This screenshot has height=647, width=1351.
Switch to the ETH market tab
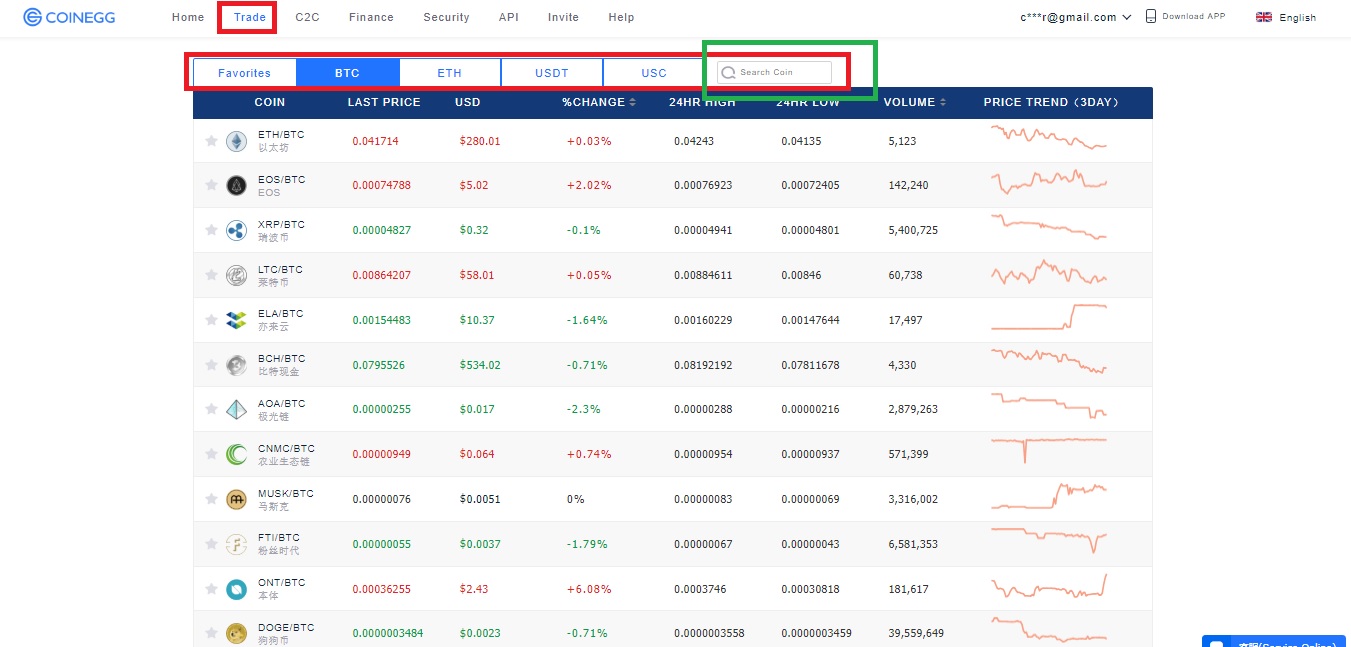coord(450,73)
